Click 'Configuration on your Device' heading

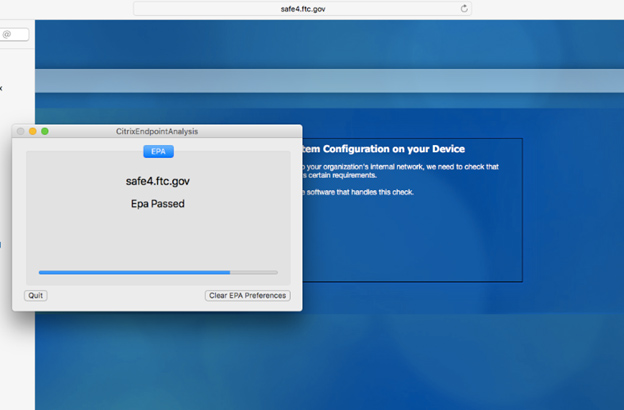click(394, 149)
